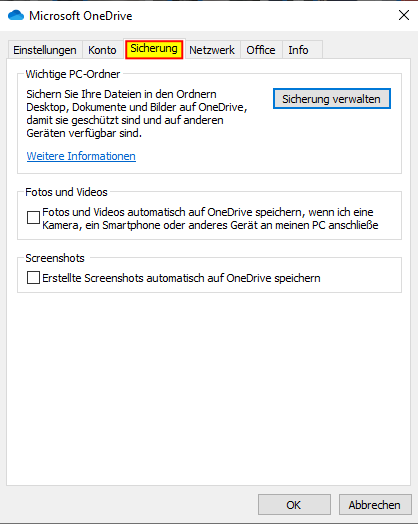Click the Sicherung verwalten button

coord(331,99)
